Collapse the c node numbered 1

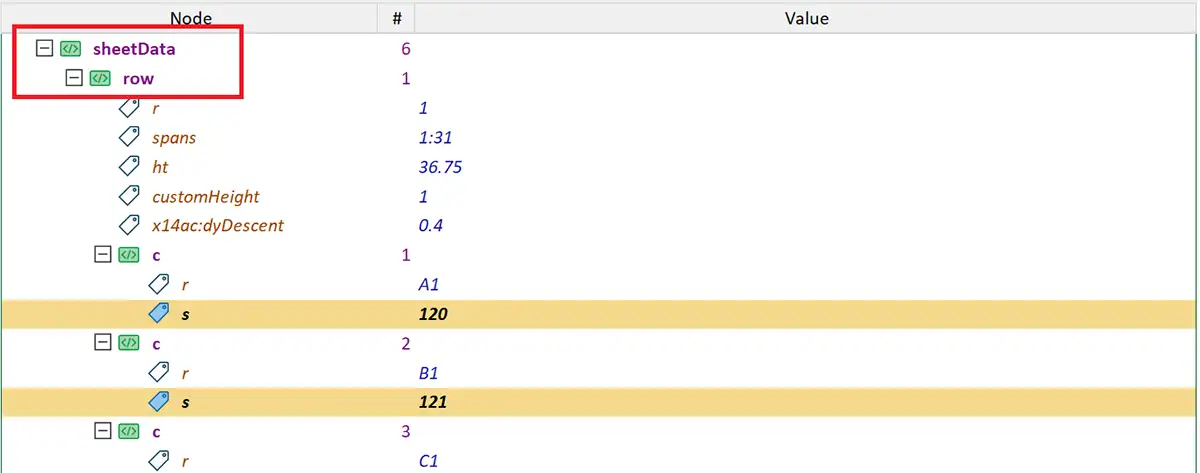102,255
